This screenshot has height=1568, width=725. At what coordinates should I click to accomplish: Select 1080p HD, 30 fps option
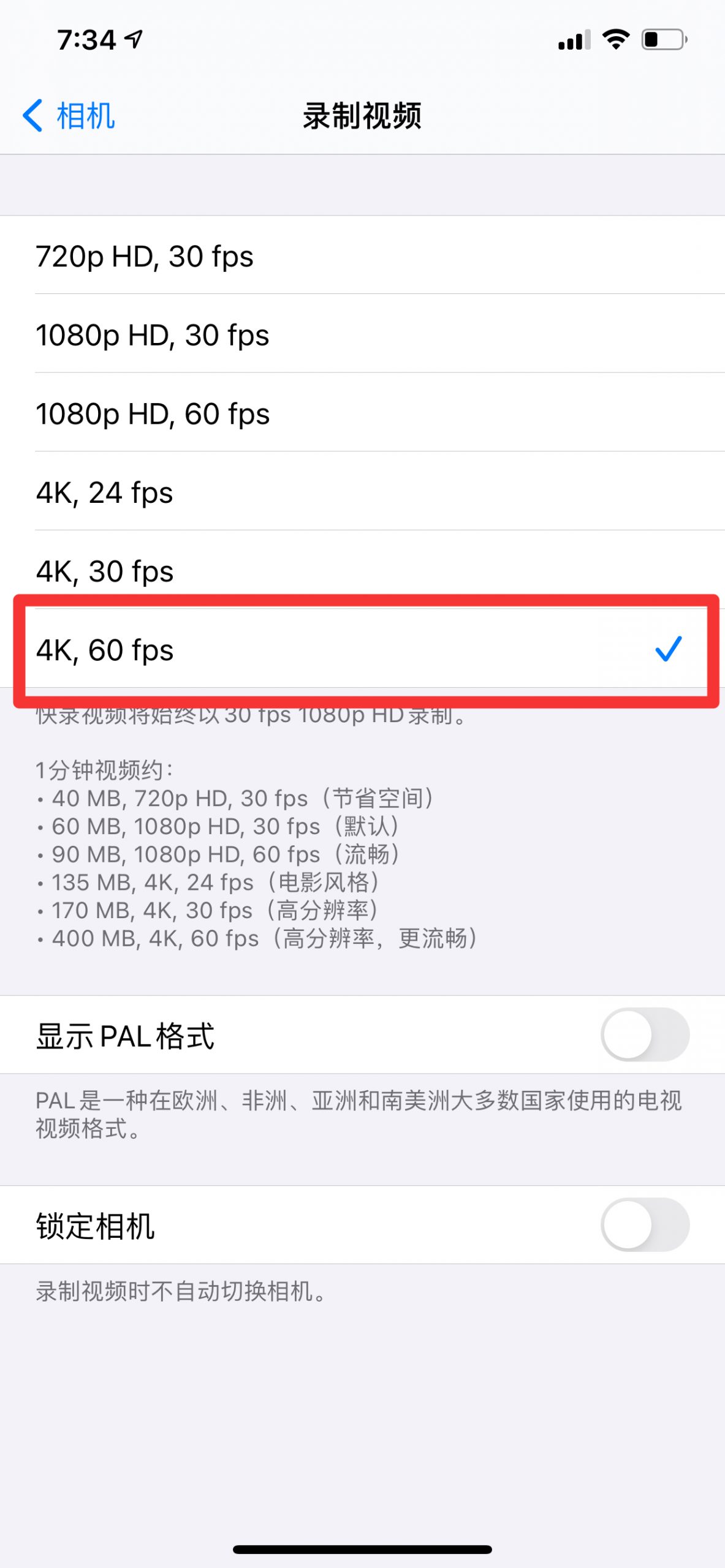point(362,334)
